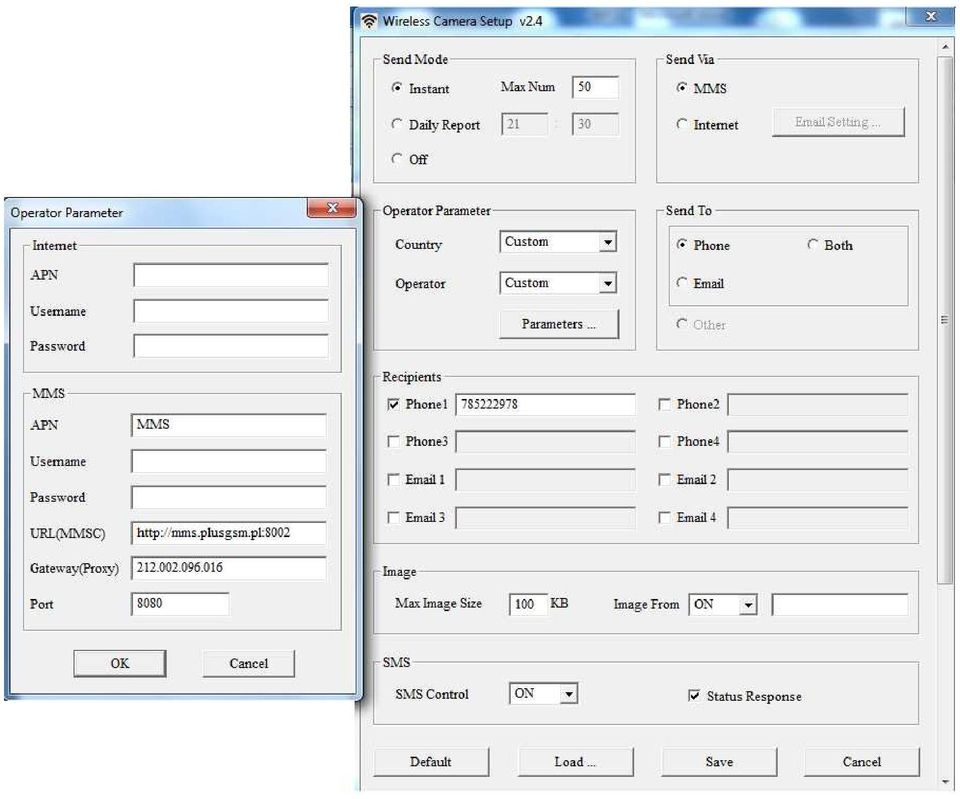Click the scrollbar down arrow in Setup window
The image size is (960, 799).
(x=945, y=782)
